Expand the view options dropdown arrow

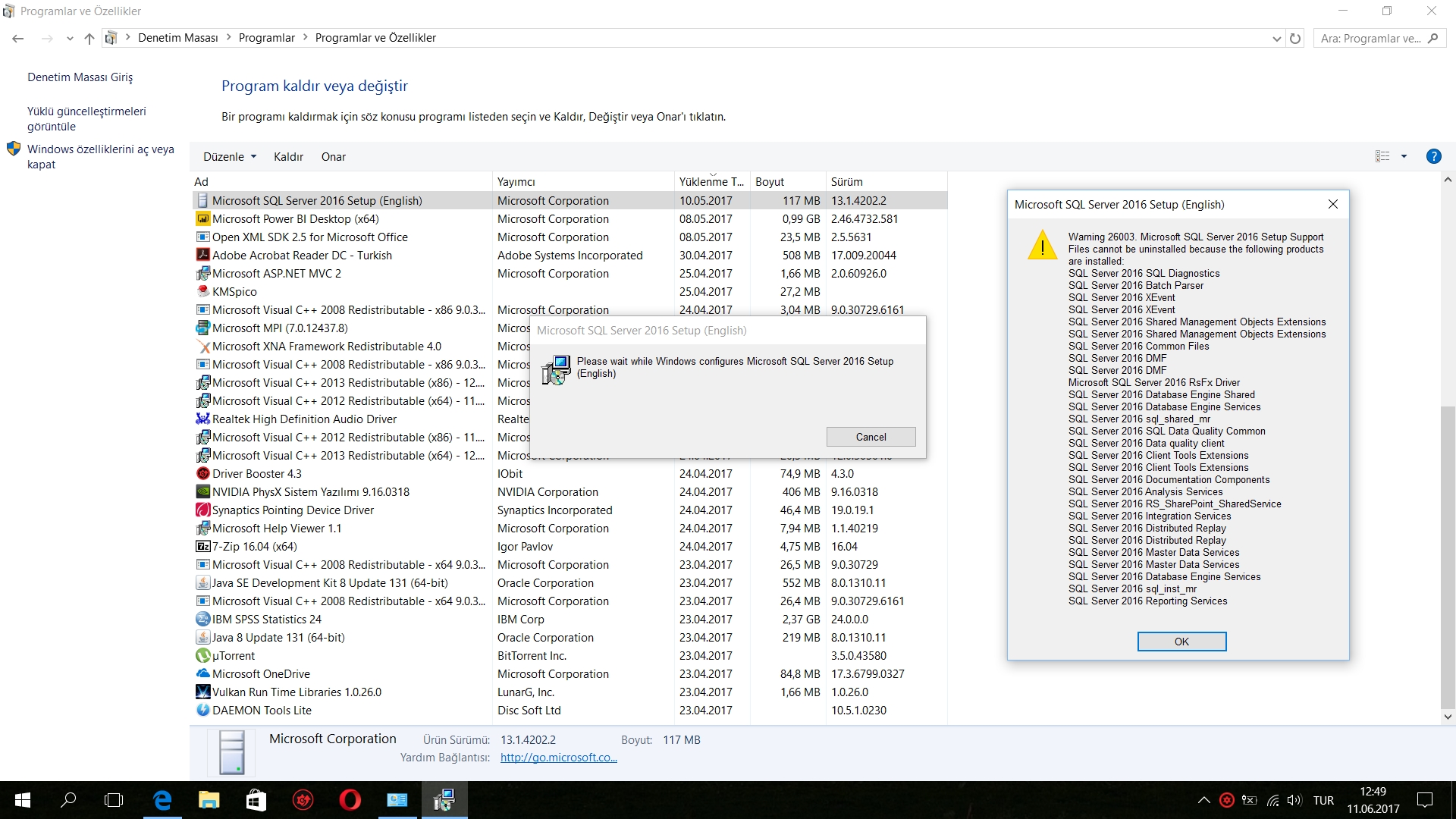tap(1404, 156)
